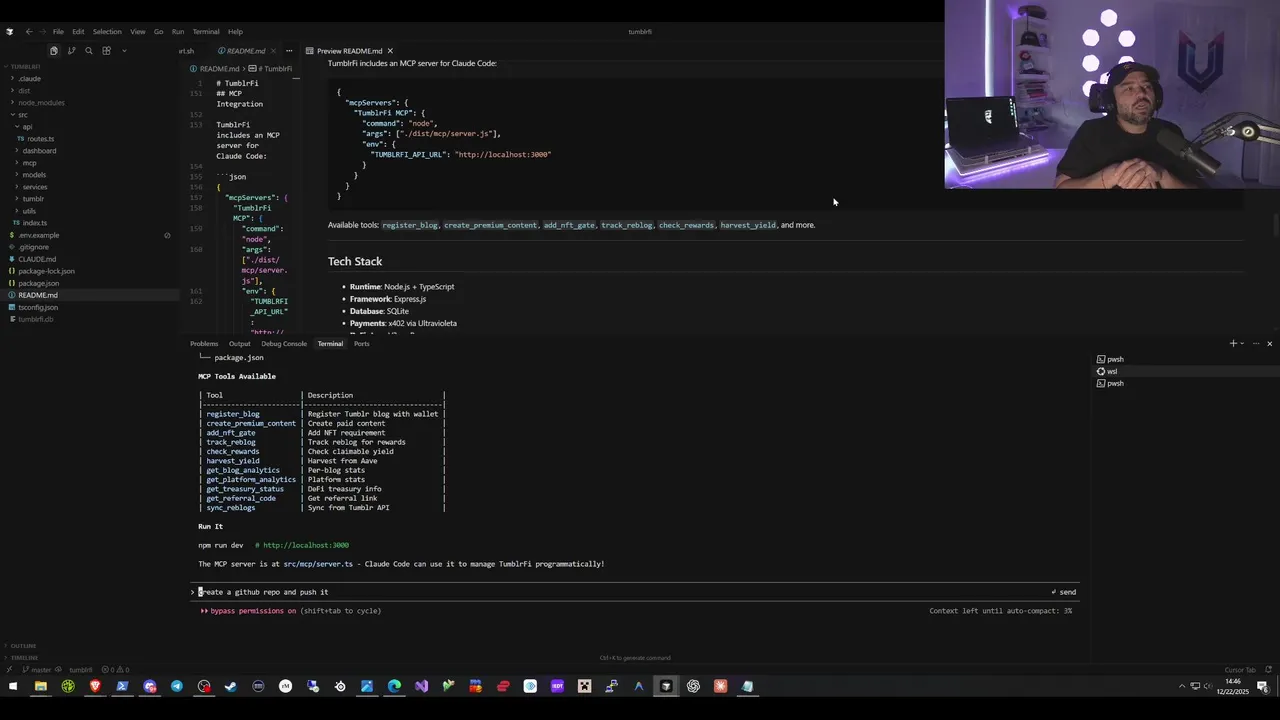Open the Run menu

[x=177, y=32]
